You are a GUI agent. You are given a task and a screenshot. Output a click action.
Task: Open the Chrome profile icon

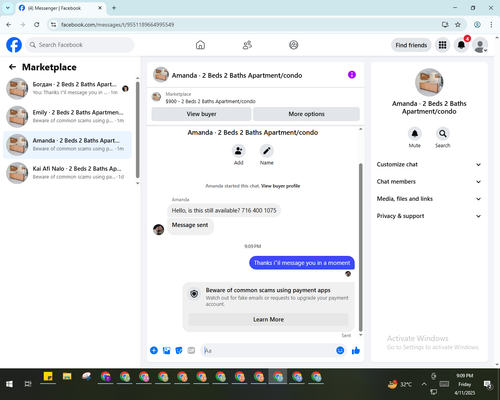(477, 25)
